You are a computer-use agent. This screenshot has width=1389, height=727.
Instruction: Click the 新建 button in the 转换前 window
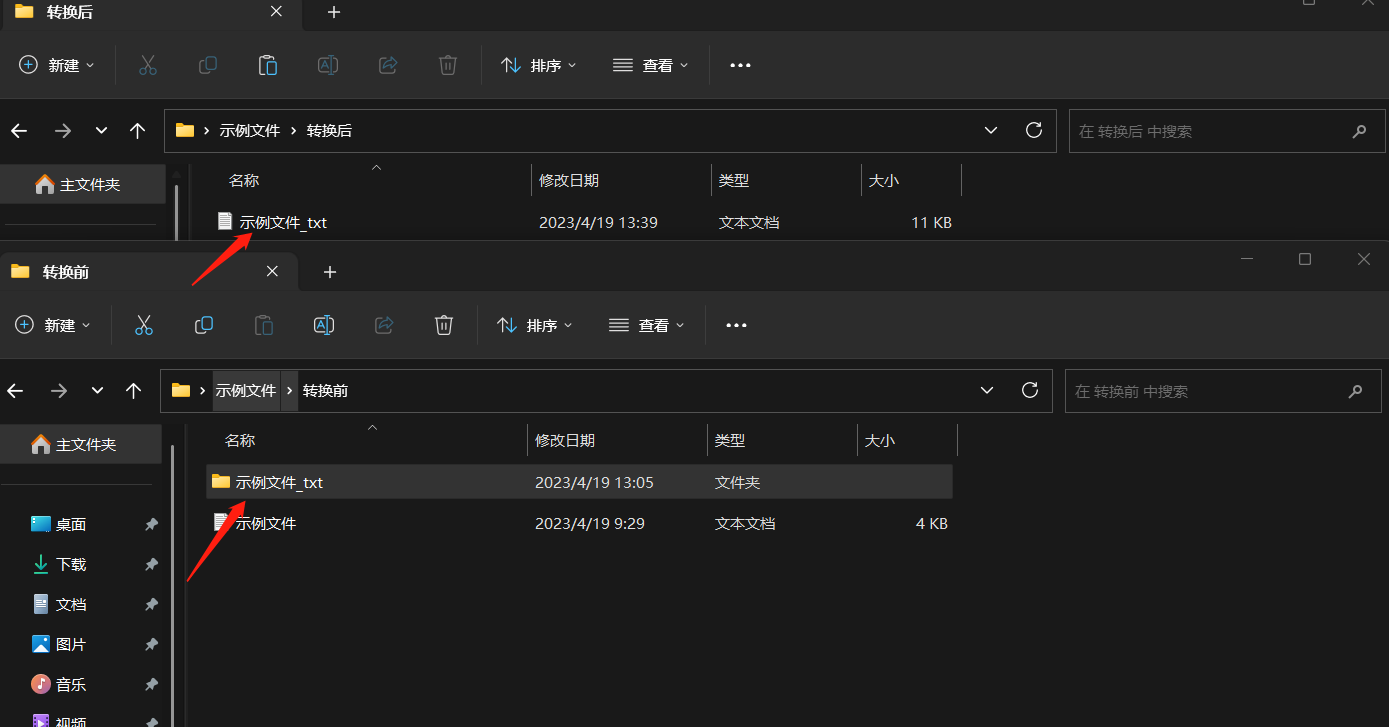click(52, 324)
